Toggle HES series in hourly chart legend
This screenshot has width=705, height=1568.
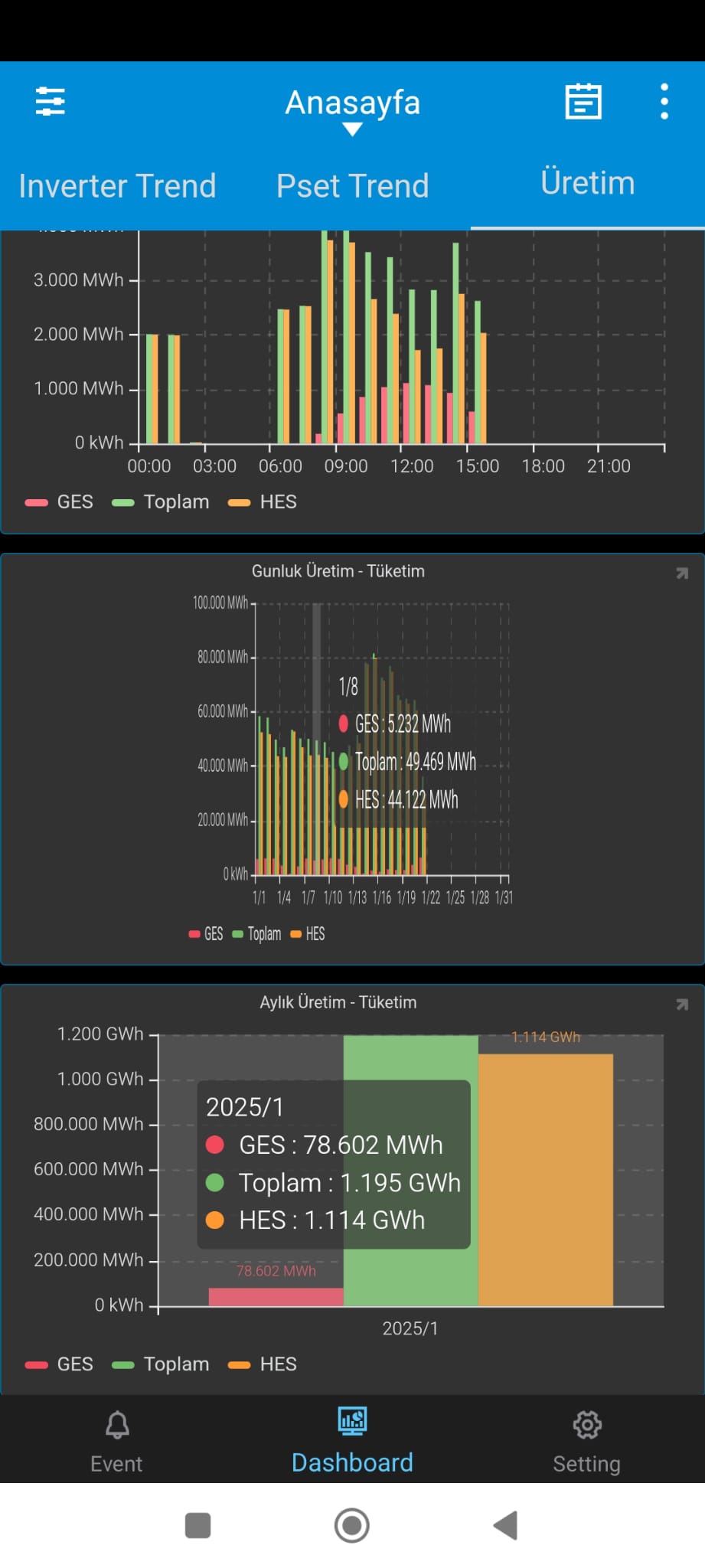[x=263, y=502]
